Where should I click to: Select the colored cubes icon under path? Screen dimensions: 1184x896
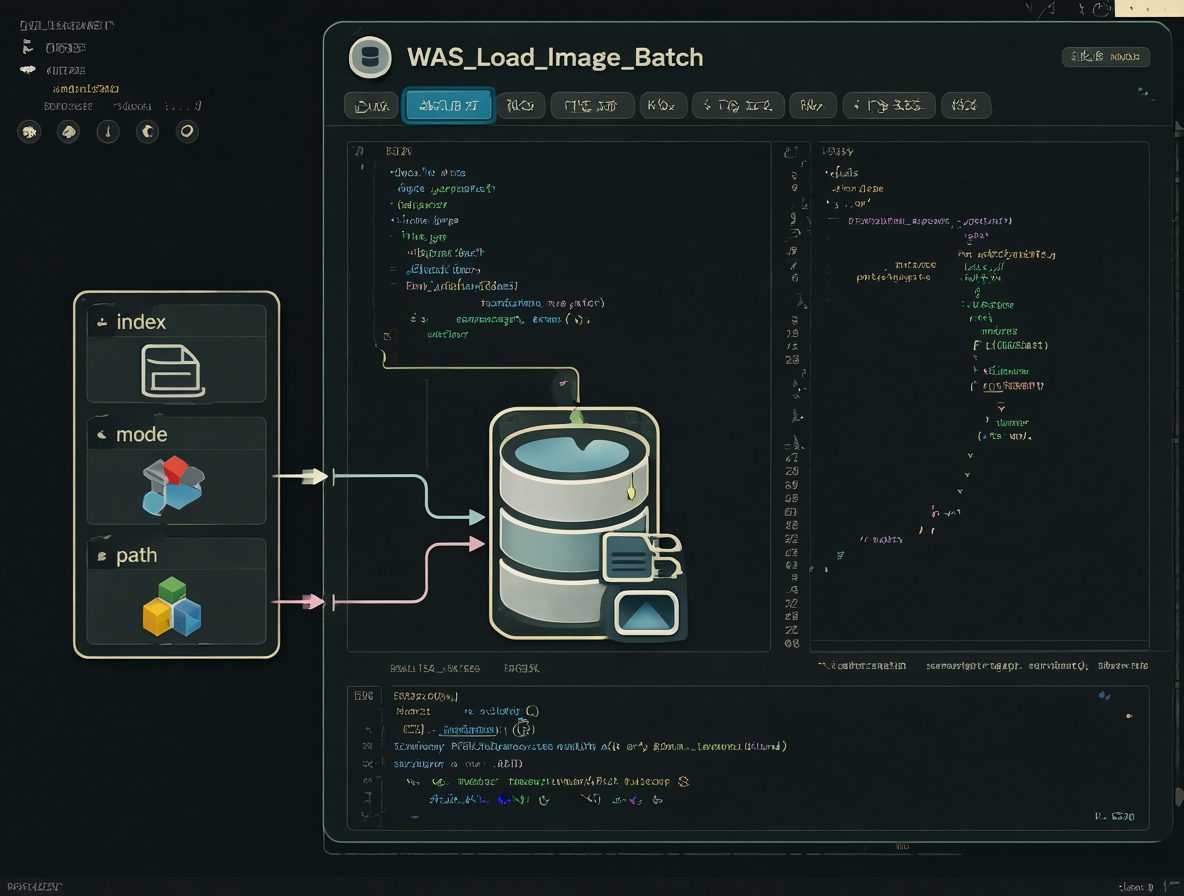pos(172,606)
